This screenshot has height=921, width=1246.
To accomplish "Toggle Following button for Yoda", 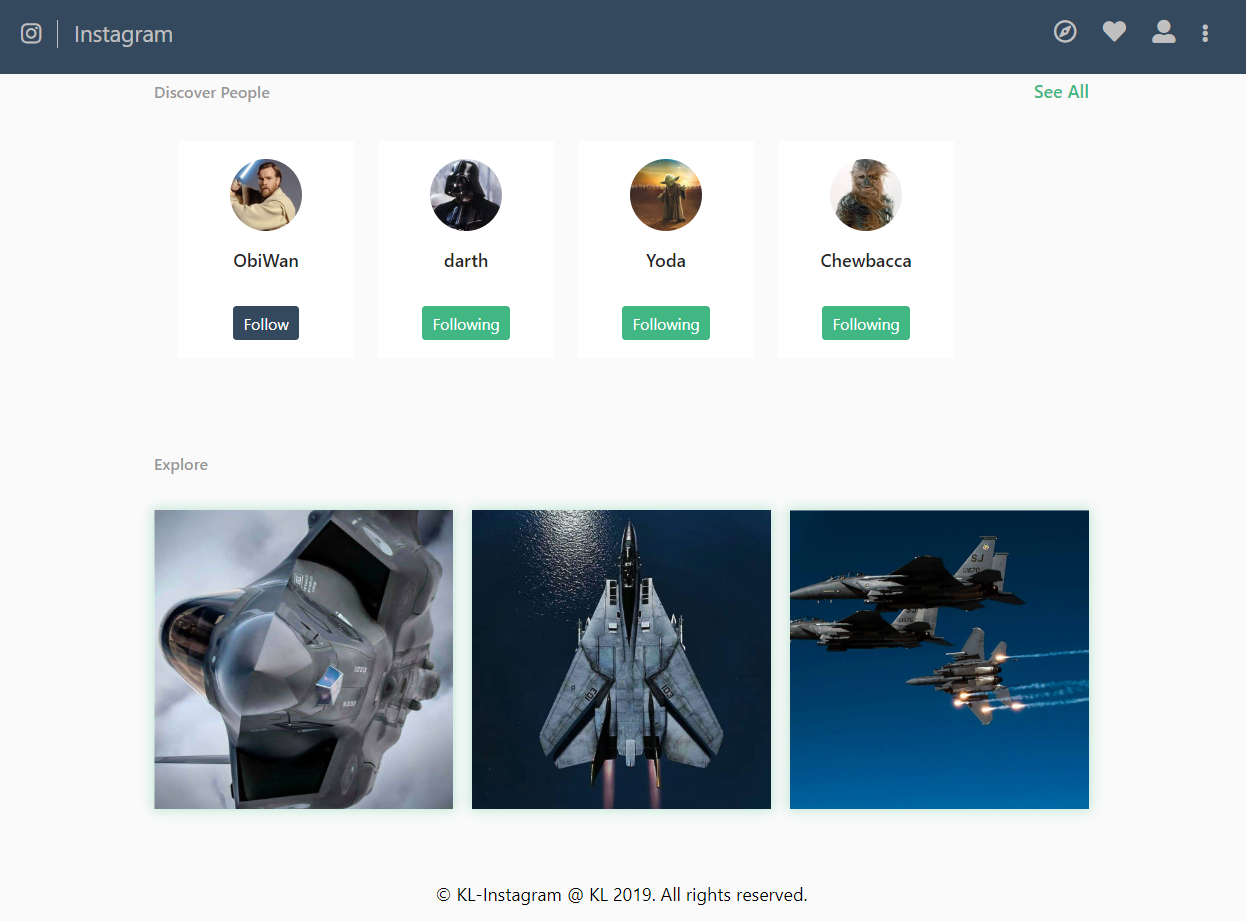I will click(666, 323).
